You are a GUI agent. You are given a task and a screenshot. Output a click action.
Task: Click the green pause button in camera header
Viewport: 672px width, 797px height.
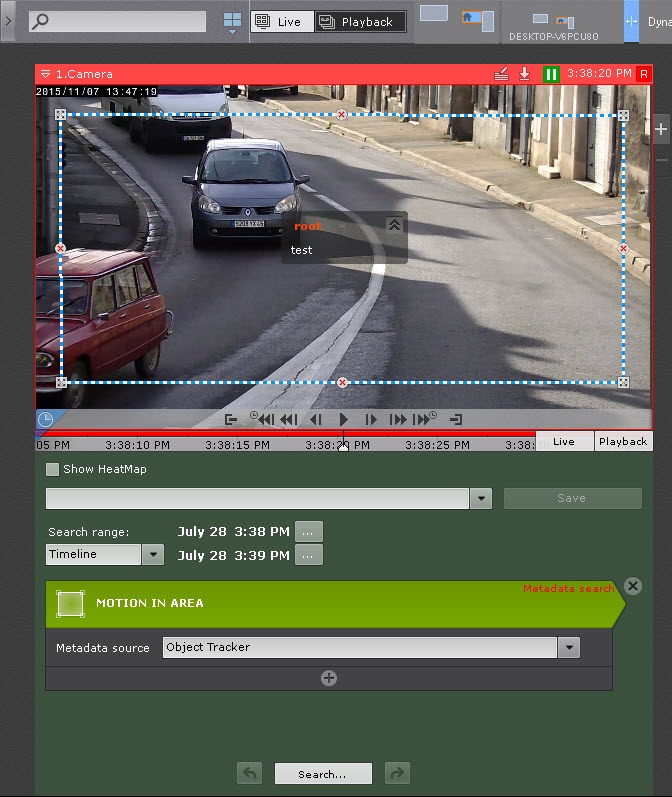(551, 74)
